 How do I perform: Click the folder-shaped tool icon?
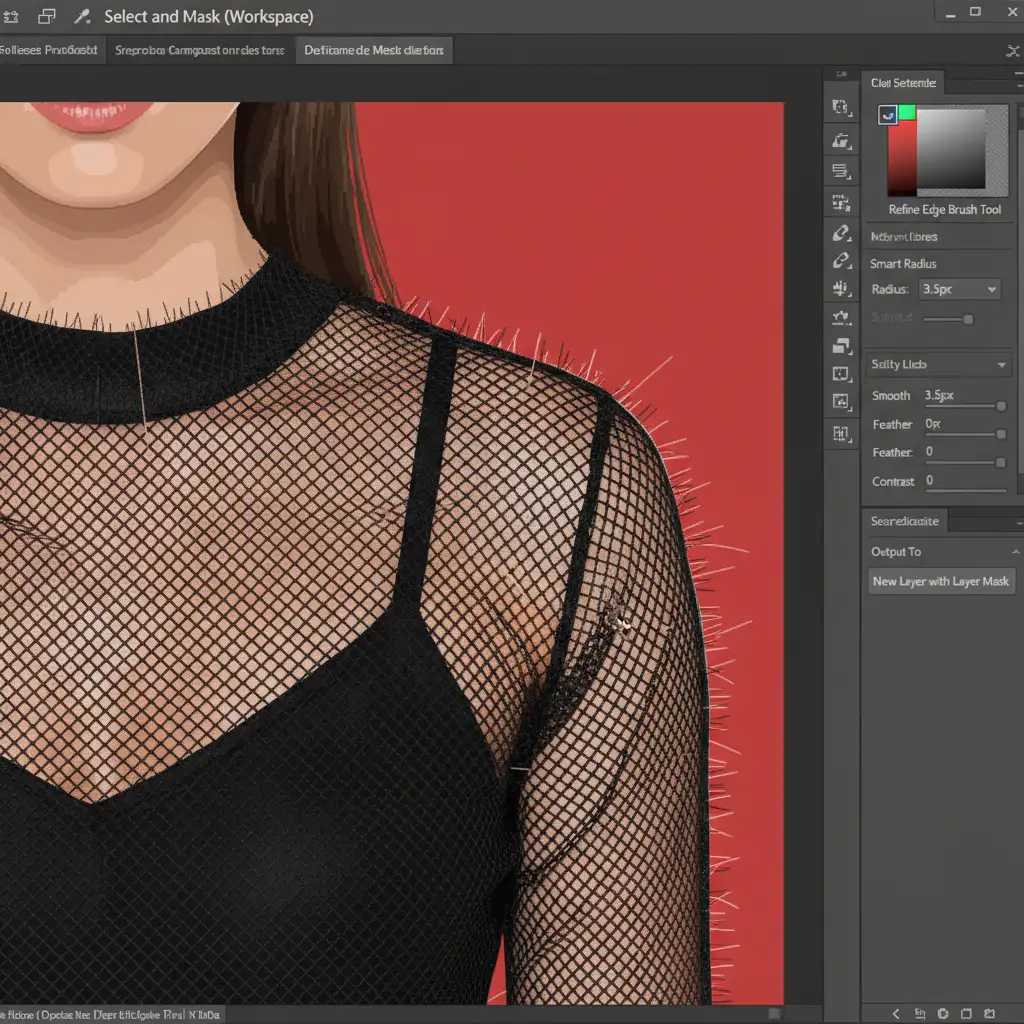click(x=841, y=140)
